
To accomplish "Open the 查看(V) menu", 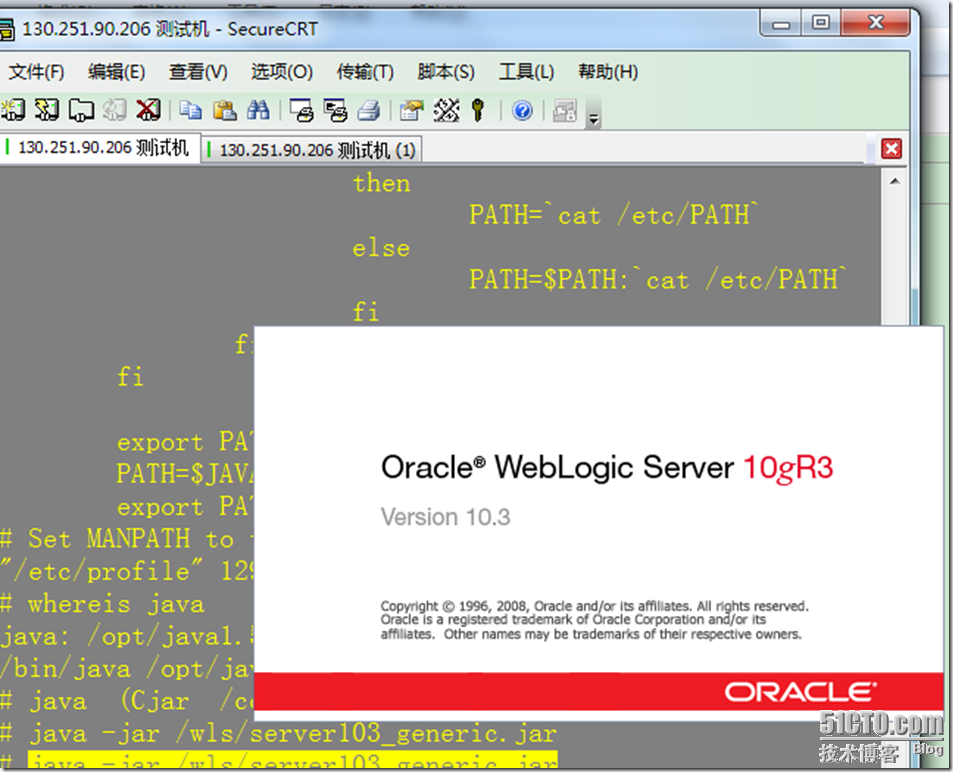I will pos(198,72).
